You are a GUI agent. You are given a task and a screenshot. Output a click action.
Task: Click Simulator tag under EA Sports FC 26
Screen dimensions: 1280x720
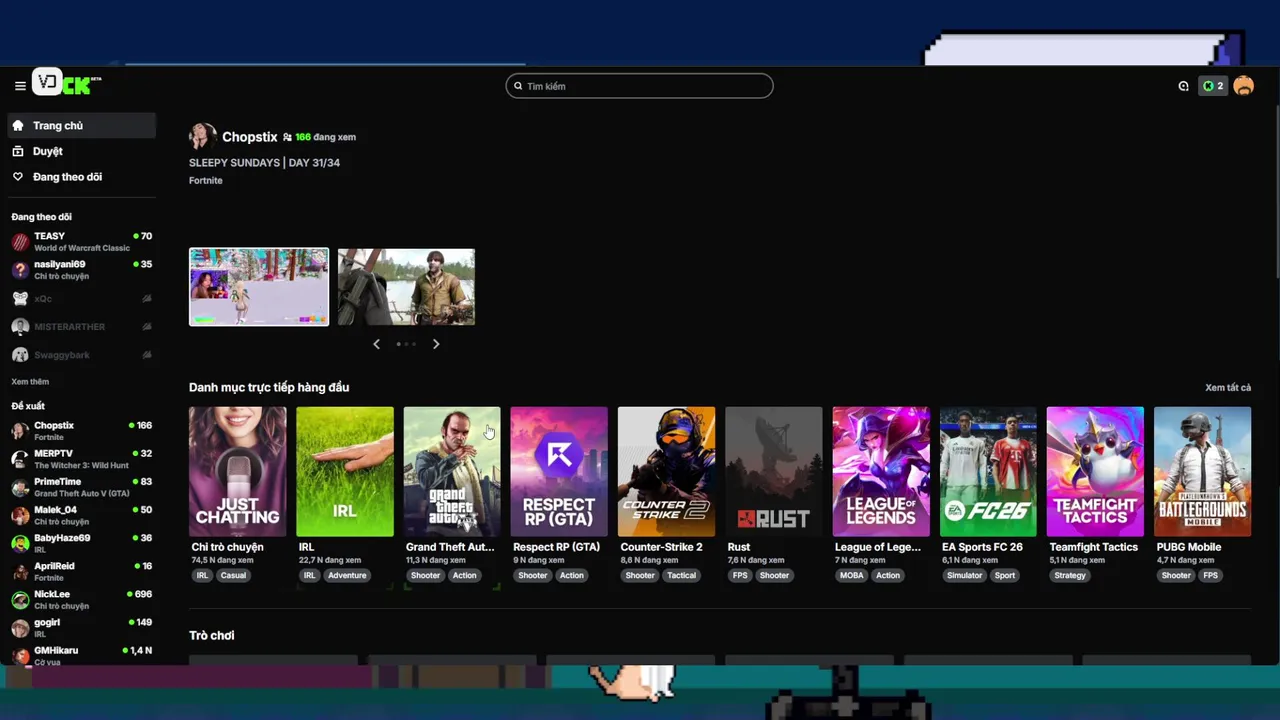[x=965, y=575]
